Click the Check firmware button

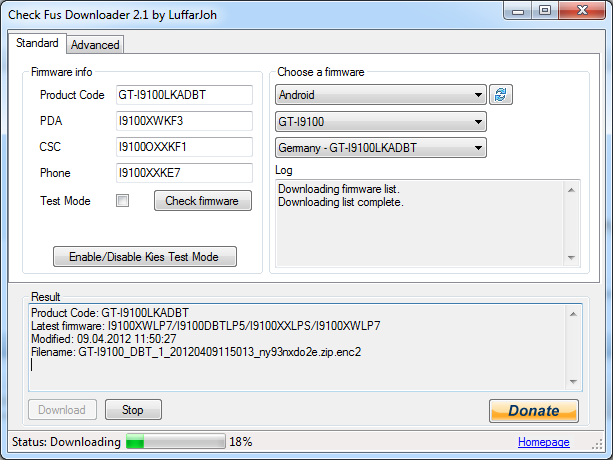click(203, 200)
